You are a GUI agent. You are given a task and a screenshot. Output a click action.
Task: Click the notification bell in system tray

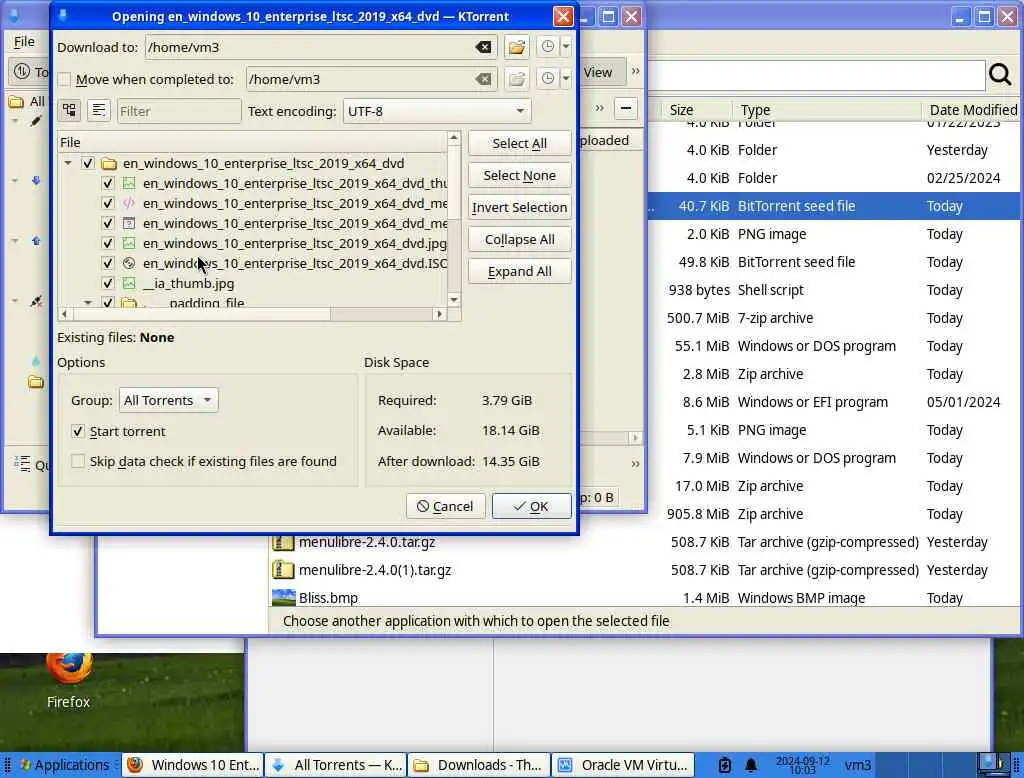751,765
